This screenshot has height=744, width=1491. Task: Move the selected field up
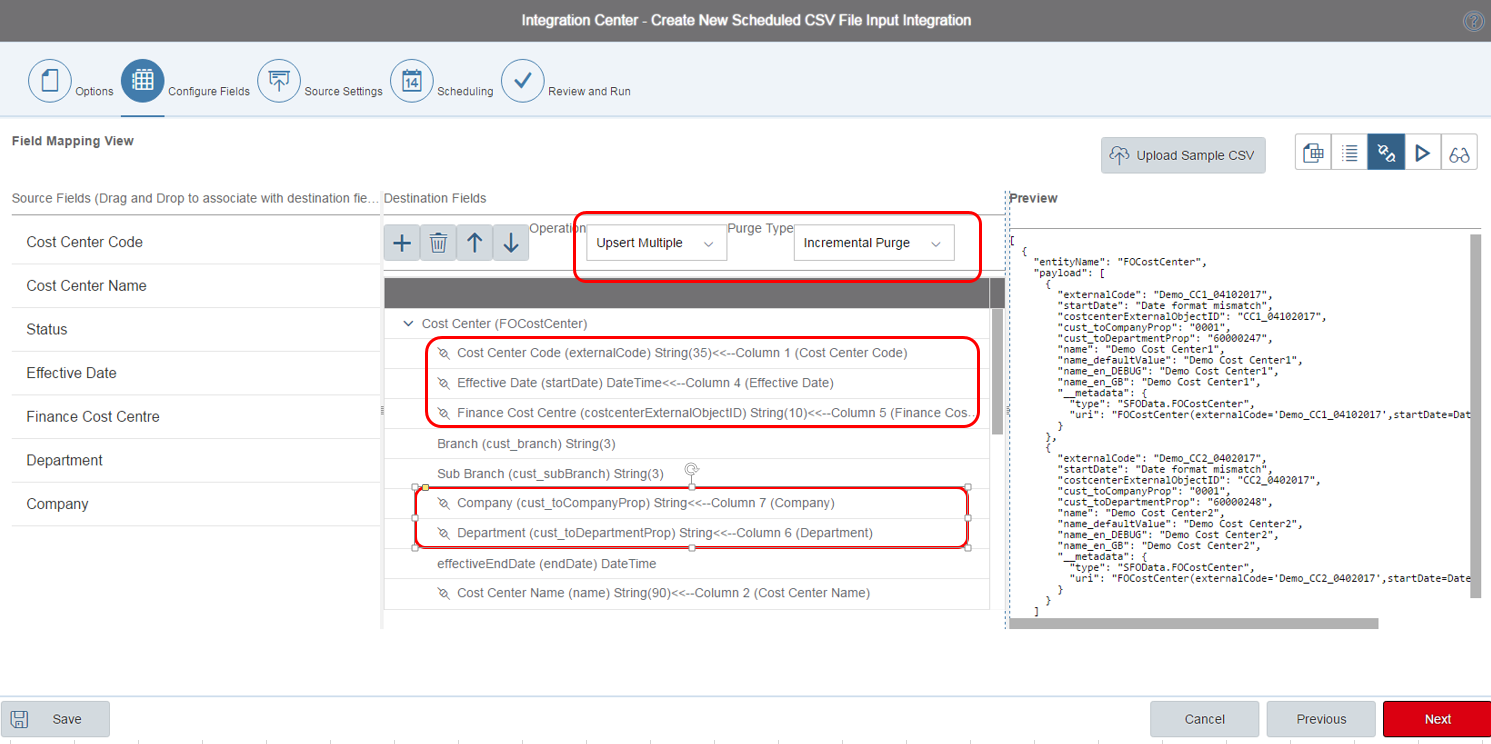click(x=474, y=242)
